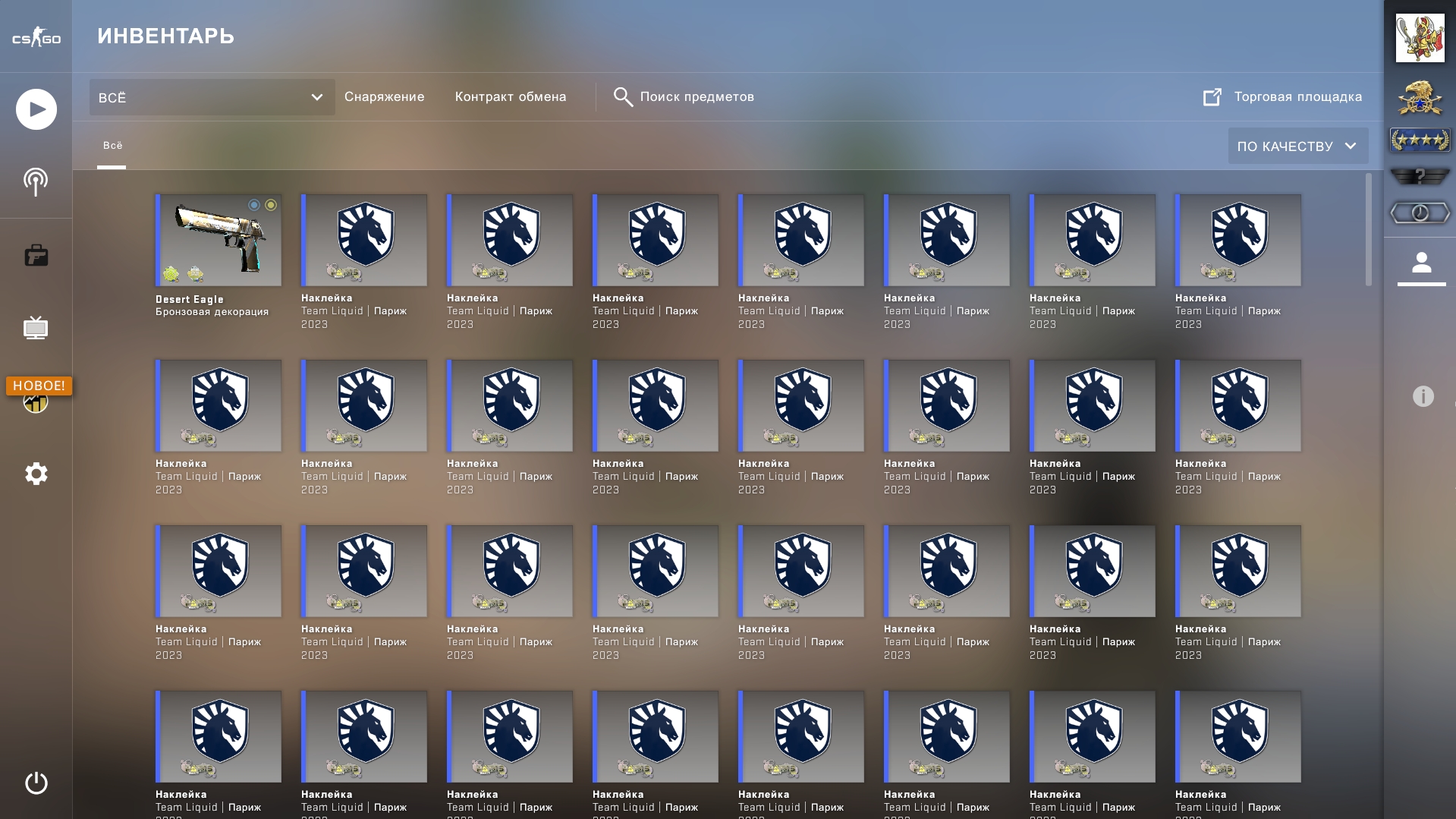Open the Watch TV icon in the sidebar
1456x819 pixels.
pyautogui.click(x=36, y=328)
